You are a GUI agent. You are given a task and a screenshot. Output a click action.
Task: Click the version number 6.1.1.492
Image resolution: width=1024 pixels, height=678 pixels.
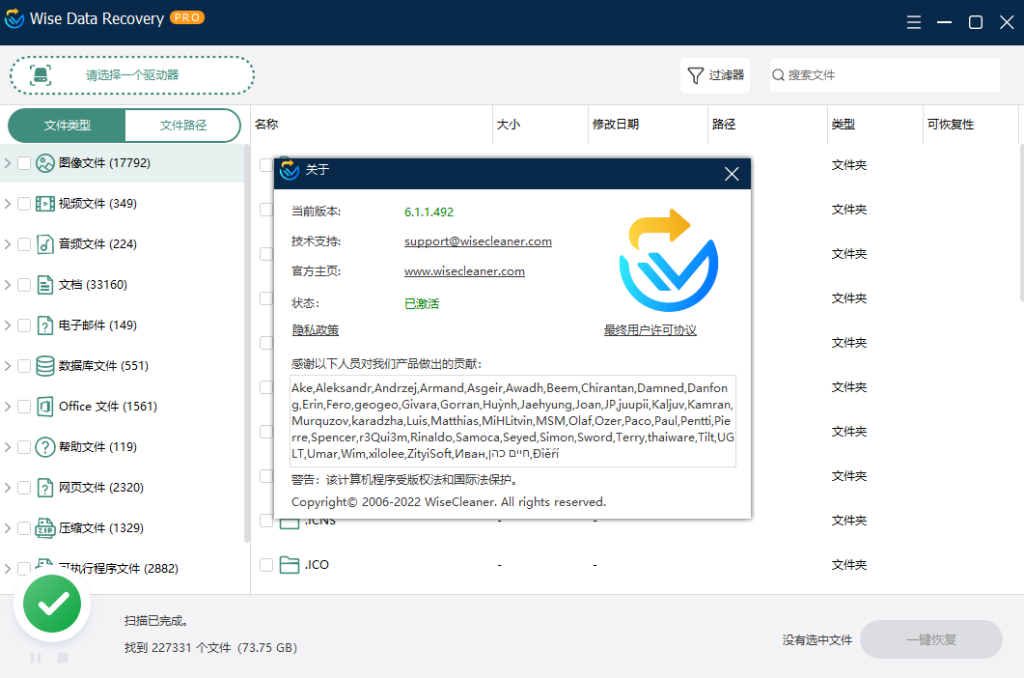pyautogui.click(x=428, y=212)
